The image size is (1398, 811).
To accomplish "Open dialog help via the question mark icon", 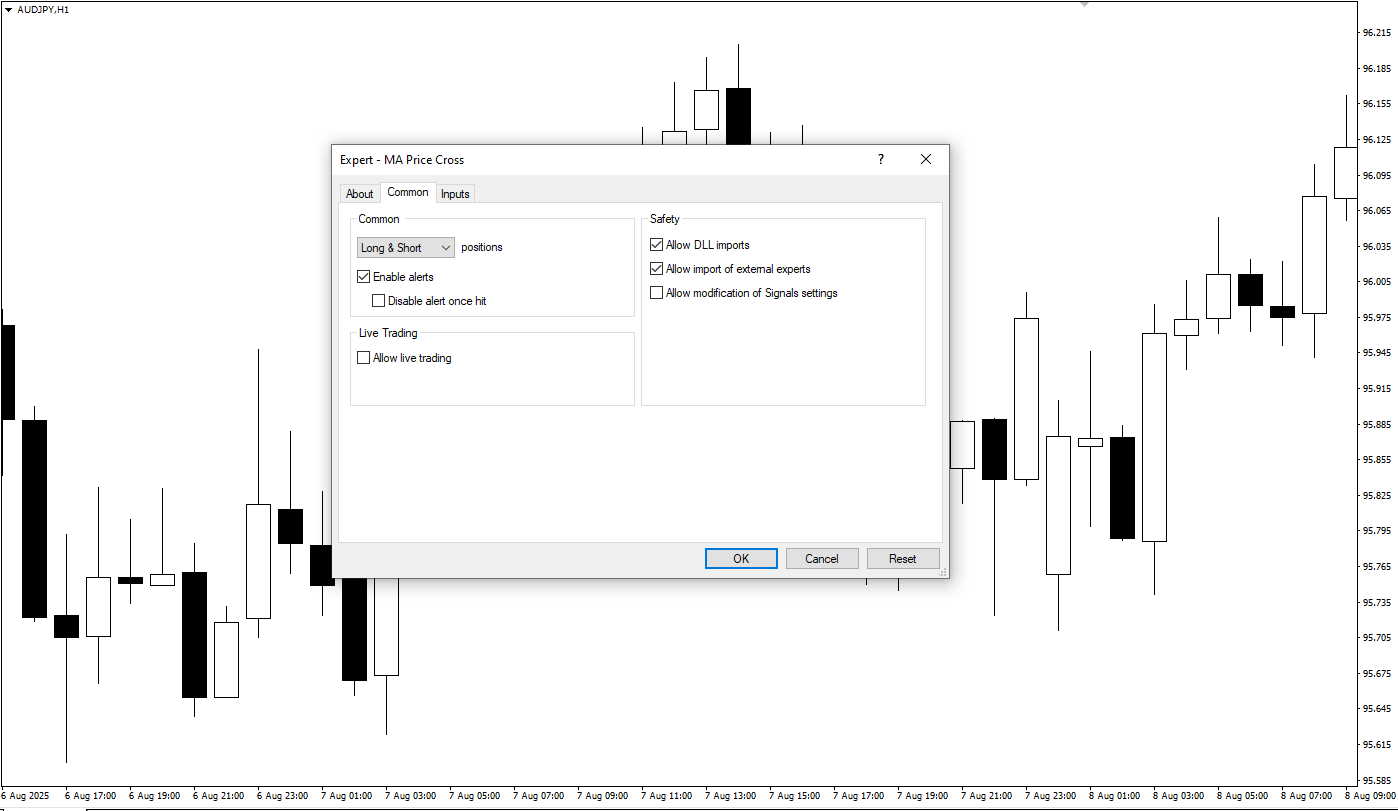I will point(880,159).
